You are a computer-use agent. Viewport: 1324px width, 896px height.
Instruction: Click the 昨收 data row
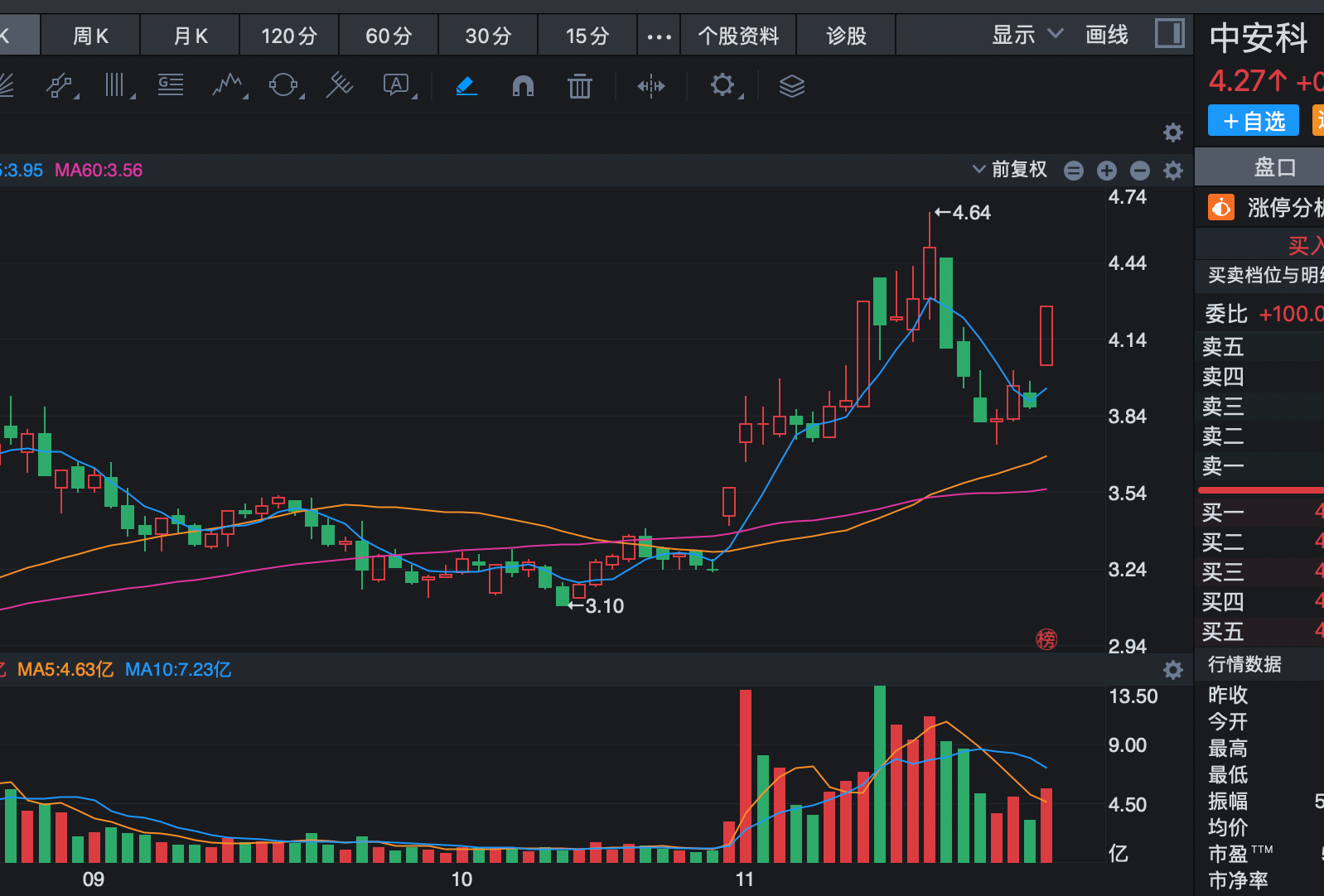[1260, 695]
